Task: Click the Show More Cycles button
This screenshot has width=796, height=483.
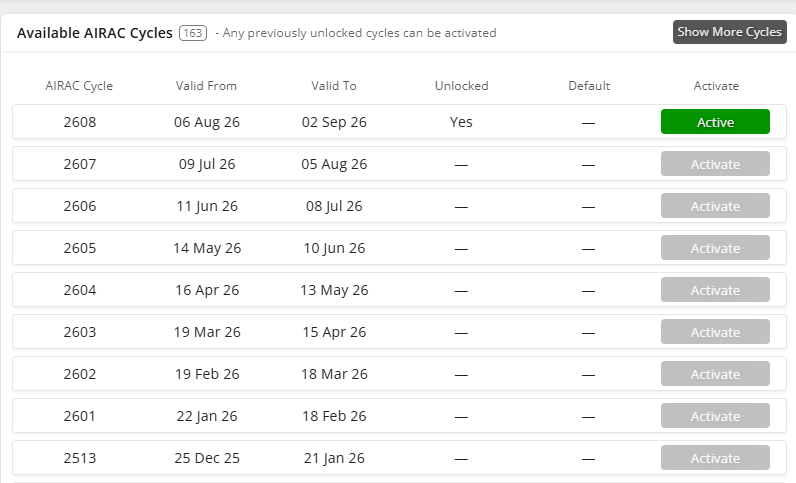Action: tap(729, 32)
